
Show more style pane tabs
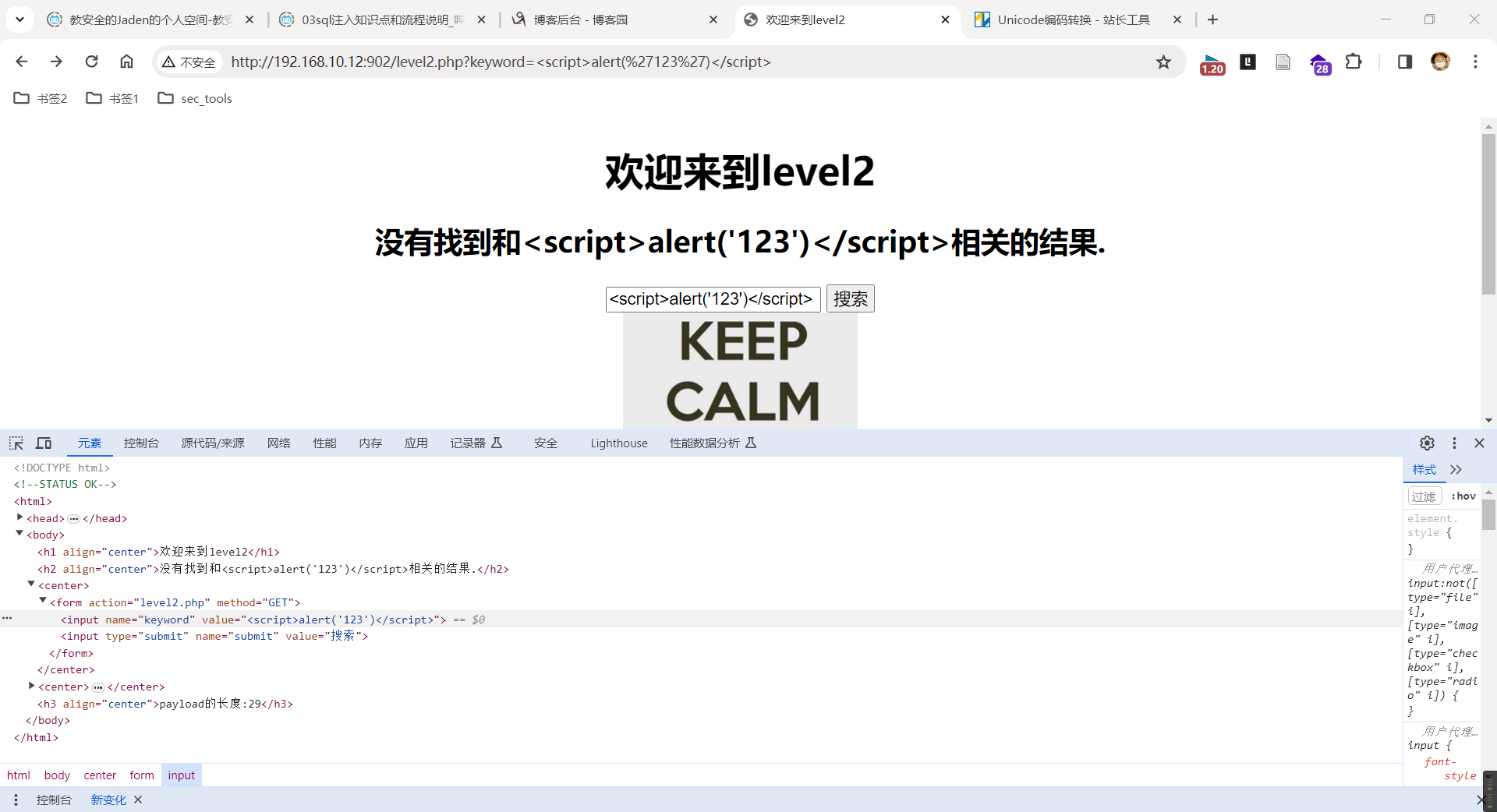point(1456,469)
